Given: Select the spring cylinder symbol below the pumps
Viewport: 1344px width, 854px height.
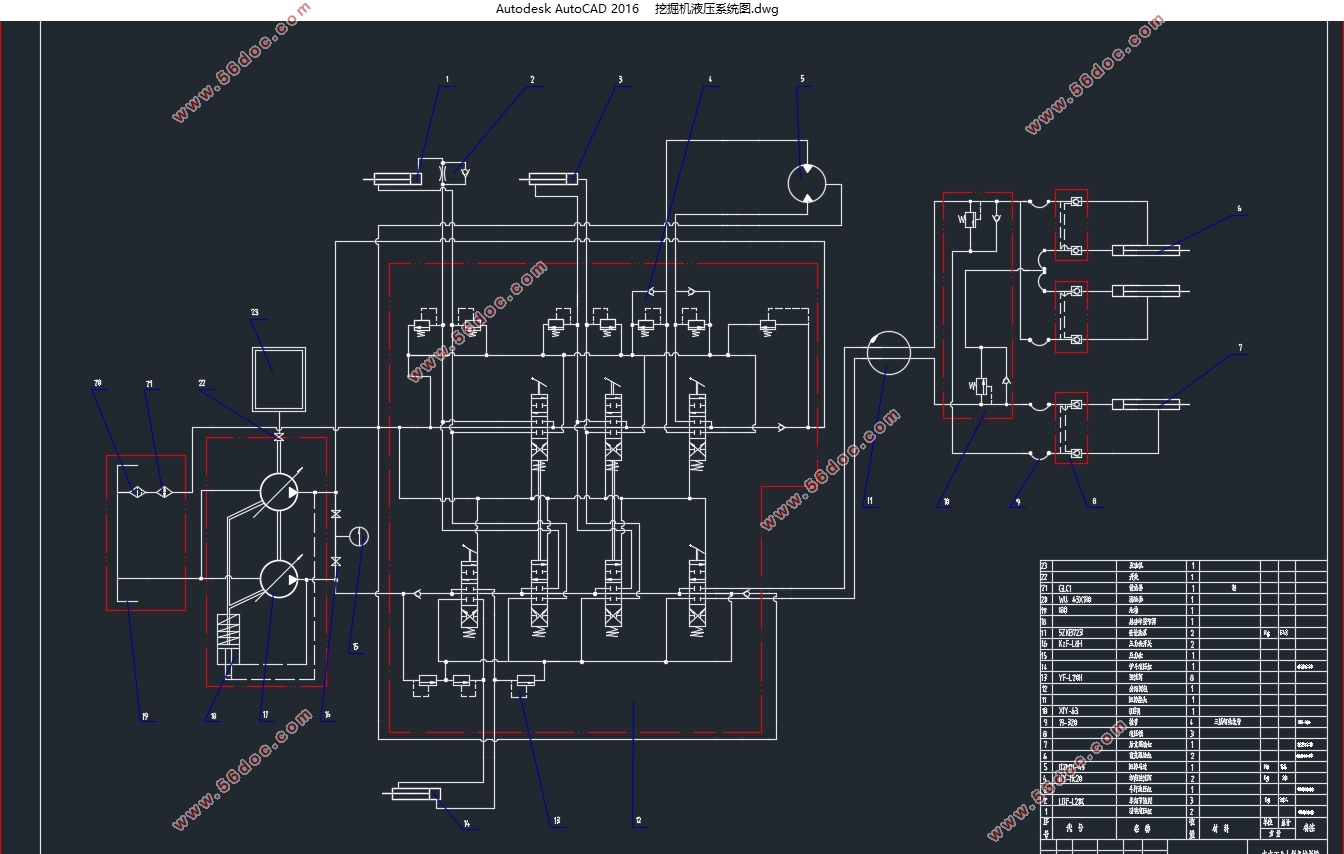Looking at the screenshot, I should (x=229, y=635).
